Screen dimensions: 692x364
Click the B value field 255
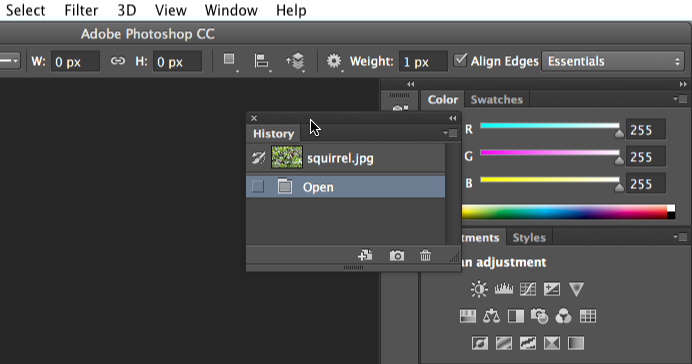[646, 184]
